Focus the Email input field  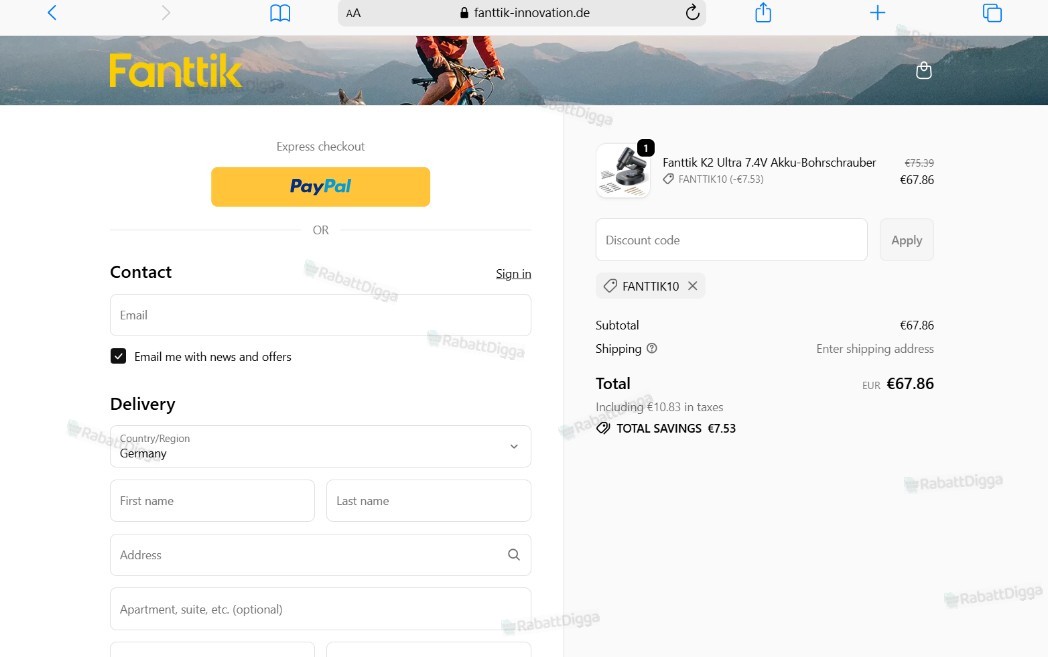tap(320, 315)
